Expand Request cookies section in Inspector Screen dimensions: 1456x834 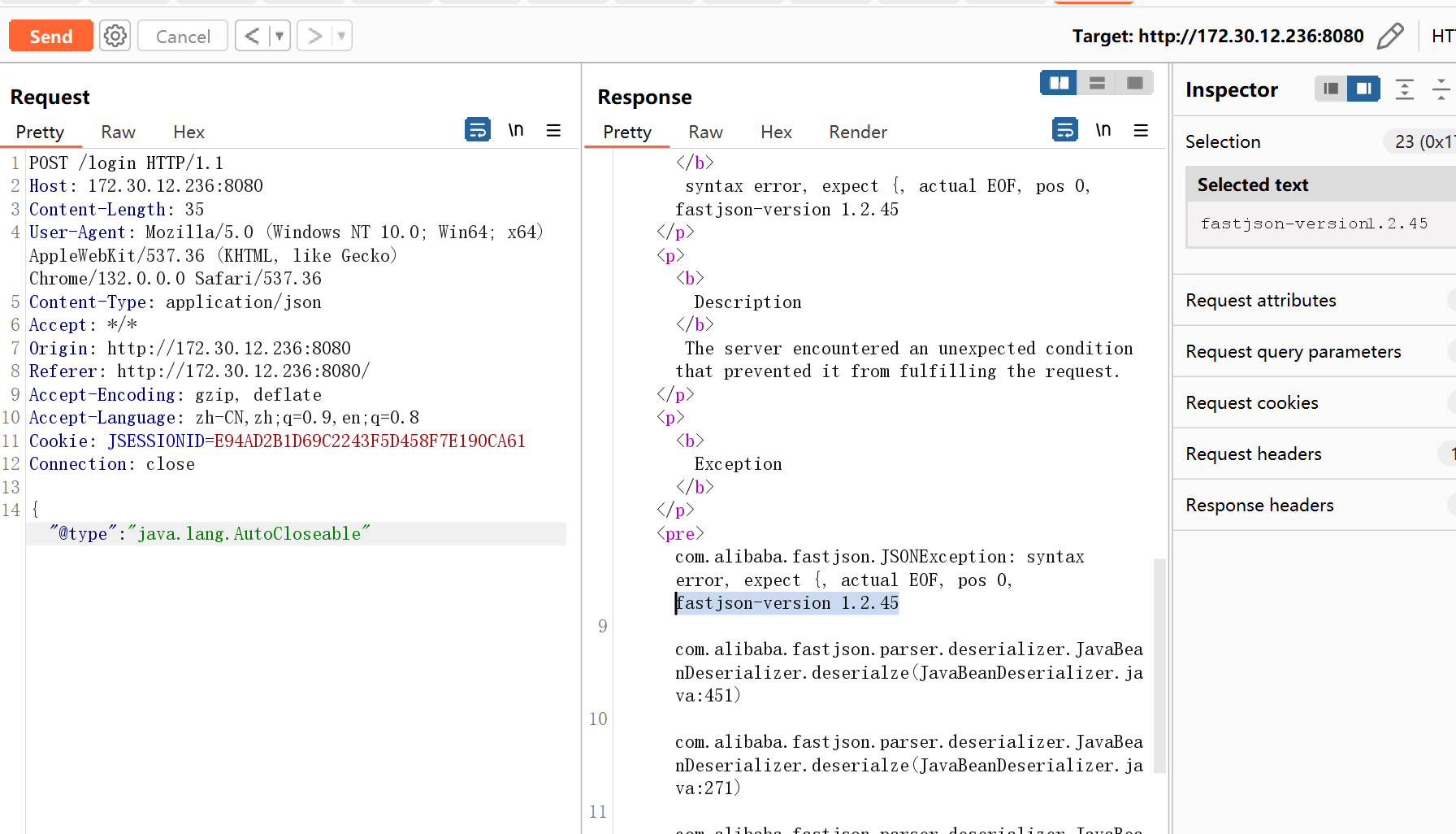[x=1315, y=402]
